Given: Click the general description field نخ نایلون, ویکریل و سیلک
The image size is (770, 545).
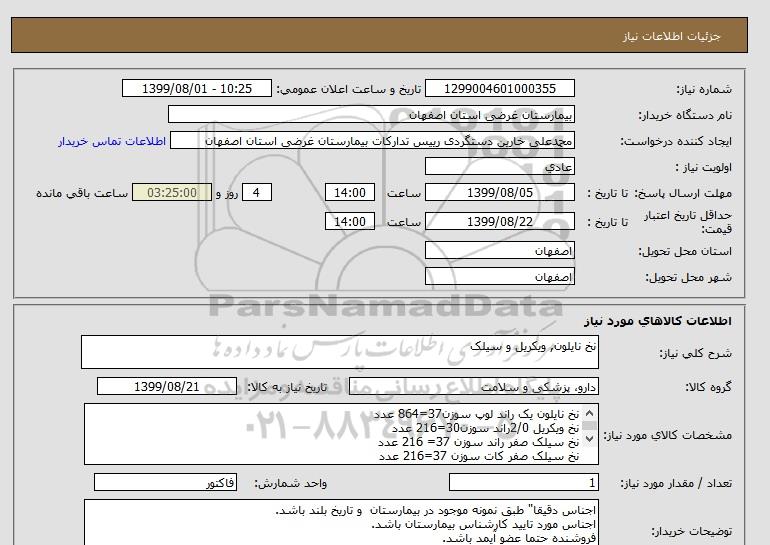Looking at the screenshot, I should pos(340,352).
